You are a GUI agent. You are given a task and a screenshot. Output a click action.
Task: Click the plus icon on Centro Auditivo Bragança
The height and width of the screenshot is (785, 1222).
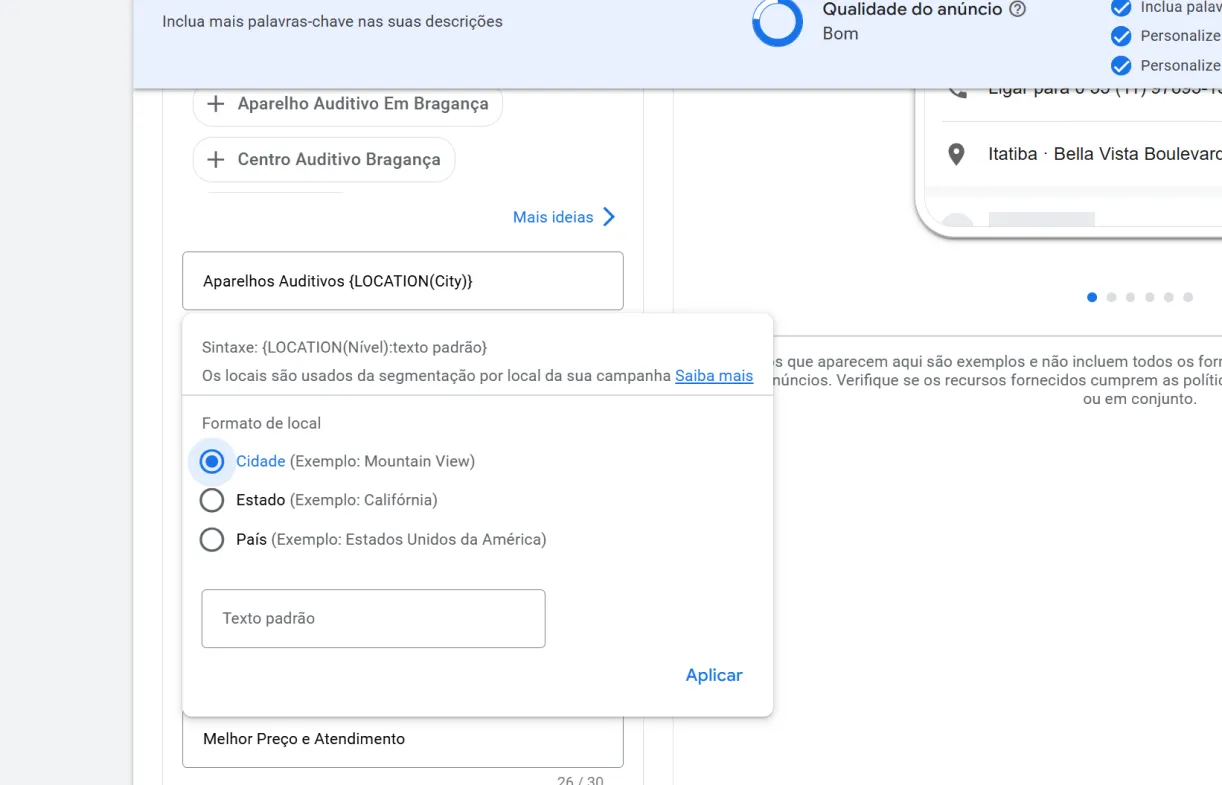(215, 160)
